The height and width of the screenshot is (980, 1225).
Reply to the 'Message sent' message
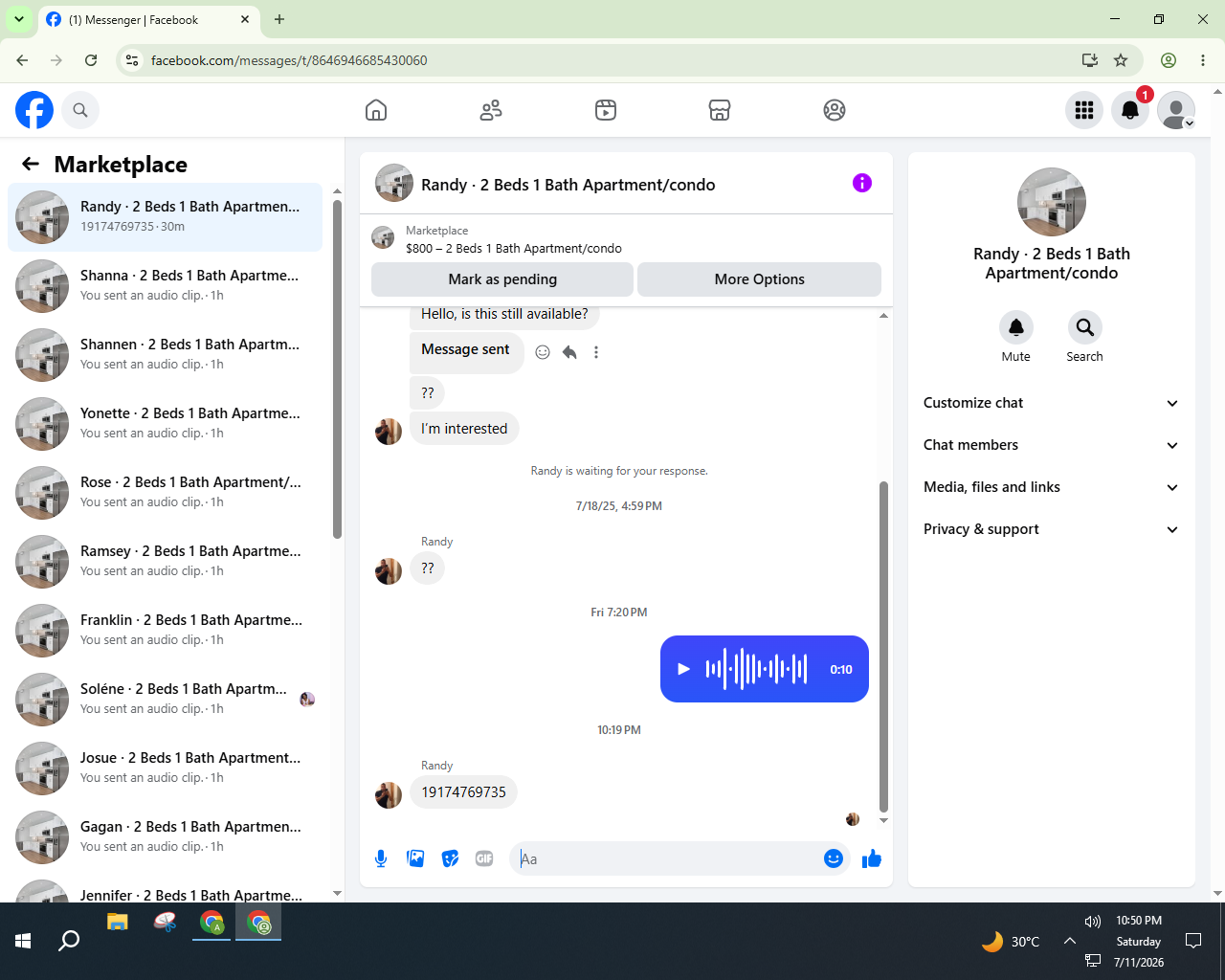[569, 352]
